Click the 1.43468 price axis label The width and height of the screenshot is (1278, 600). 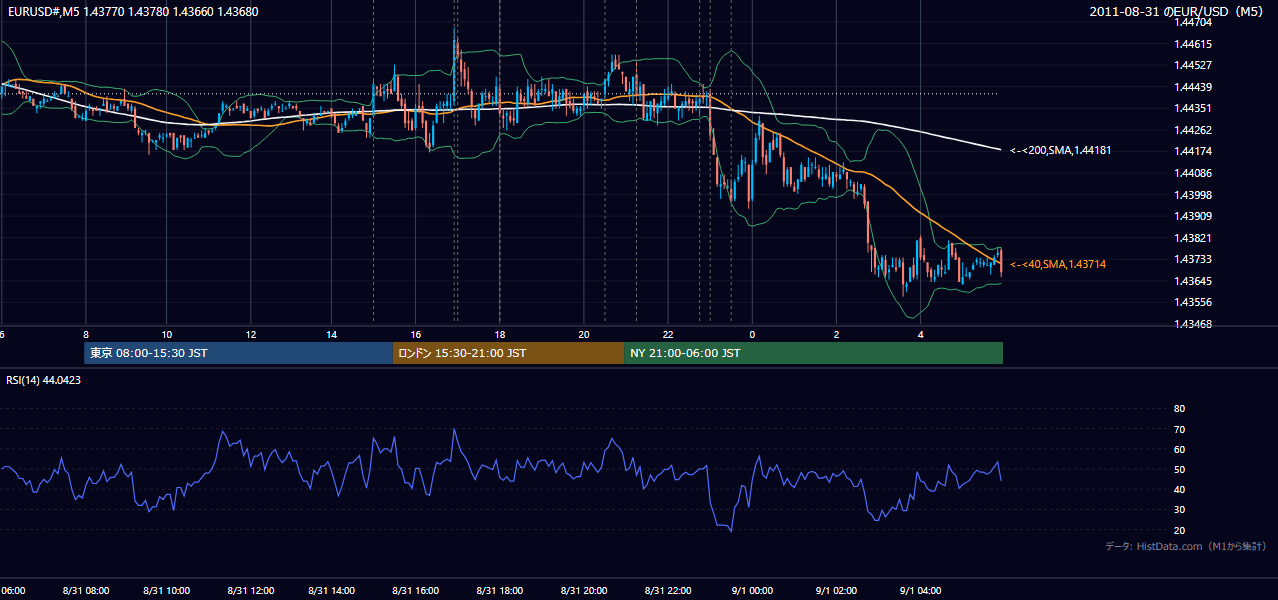1193,324
